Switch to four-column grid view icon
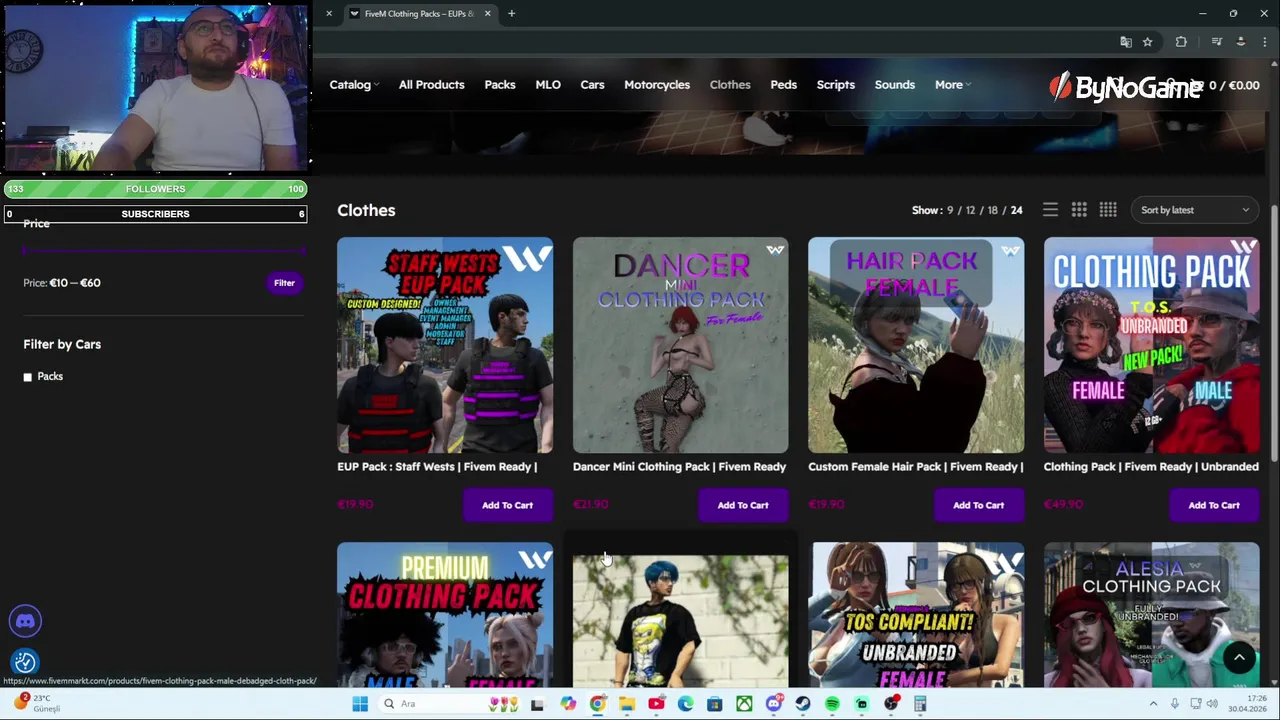Image resolution: width=1280 pixels, height=720 pixels. click(1108, 210)
